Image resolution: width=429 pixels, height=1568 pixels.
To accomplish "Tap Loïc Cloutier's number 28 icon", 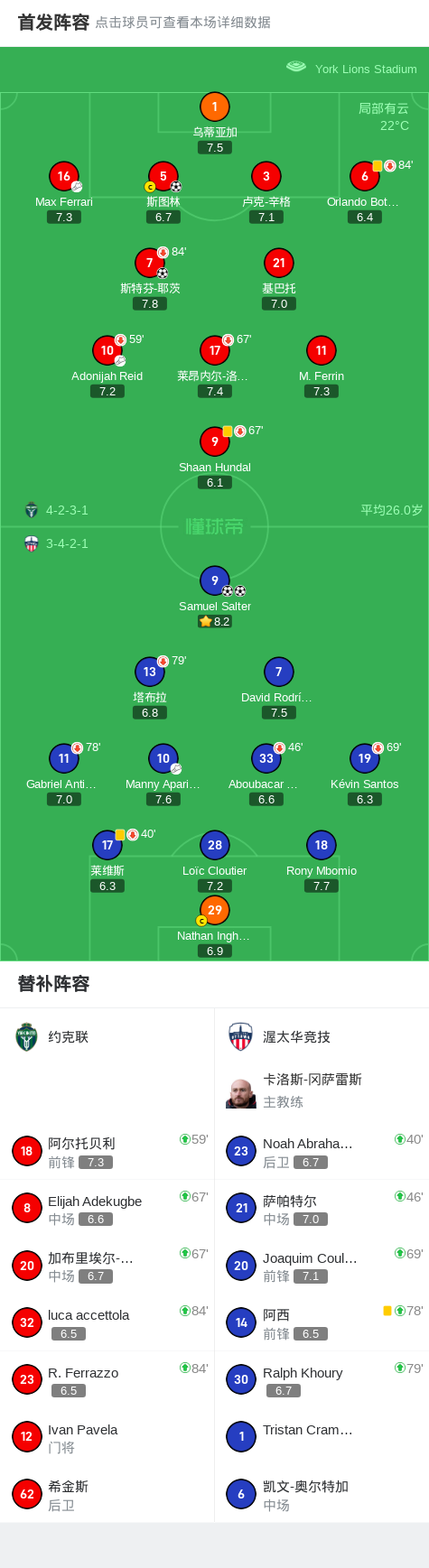I will (215, 846).
